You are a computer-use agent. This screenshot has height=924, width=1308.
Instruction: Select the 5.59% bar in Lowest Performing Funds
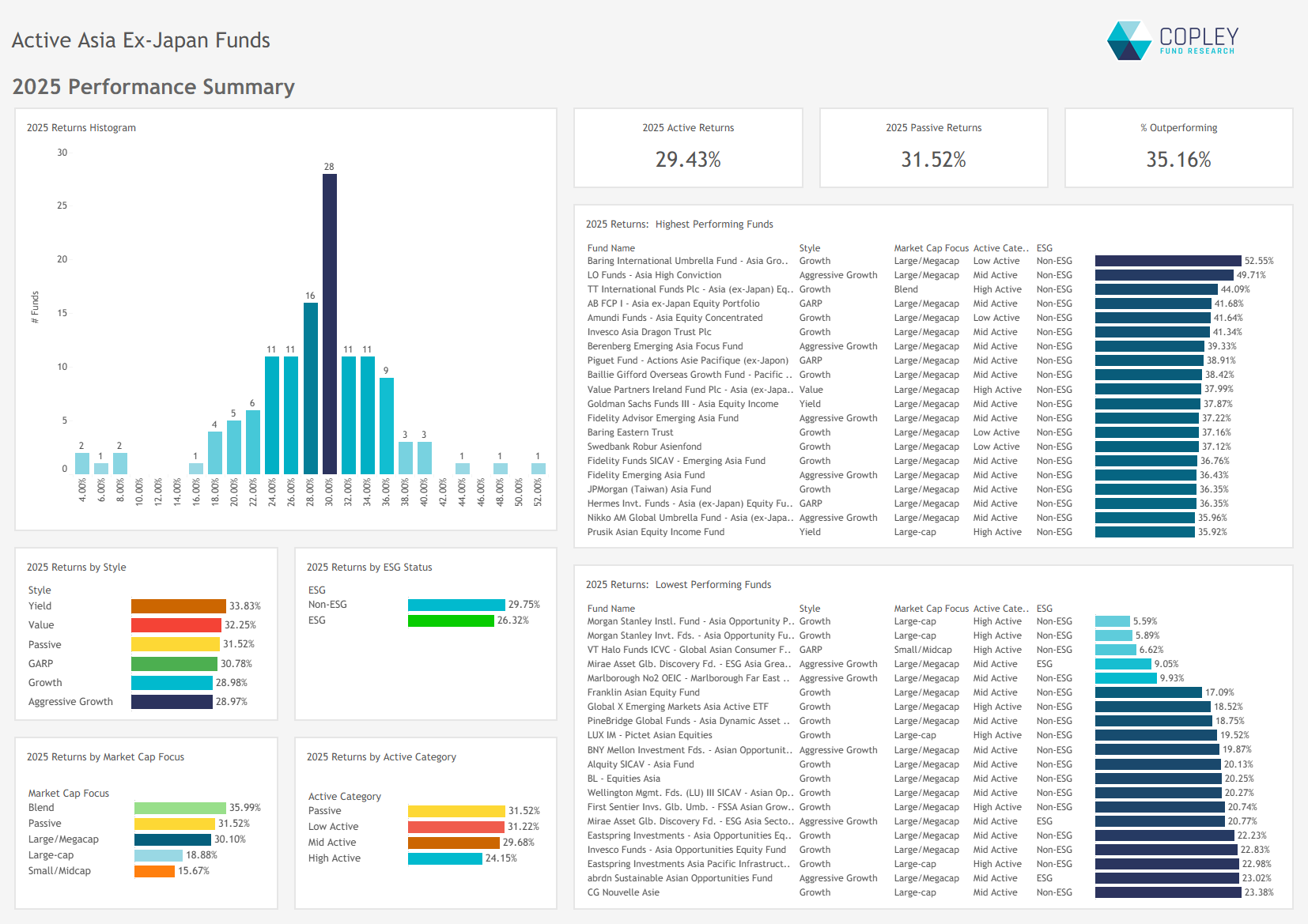tap(1112, 621)
